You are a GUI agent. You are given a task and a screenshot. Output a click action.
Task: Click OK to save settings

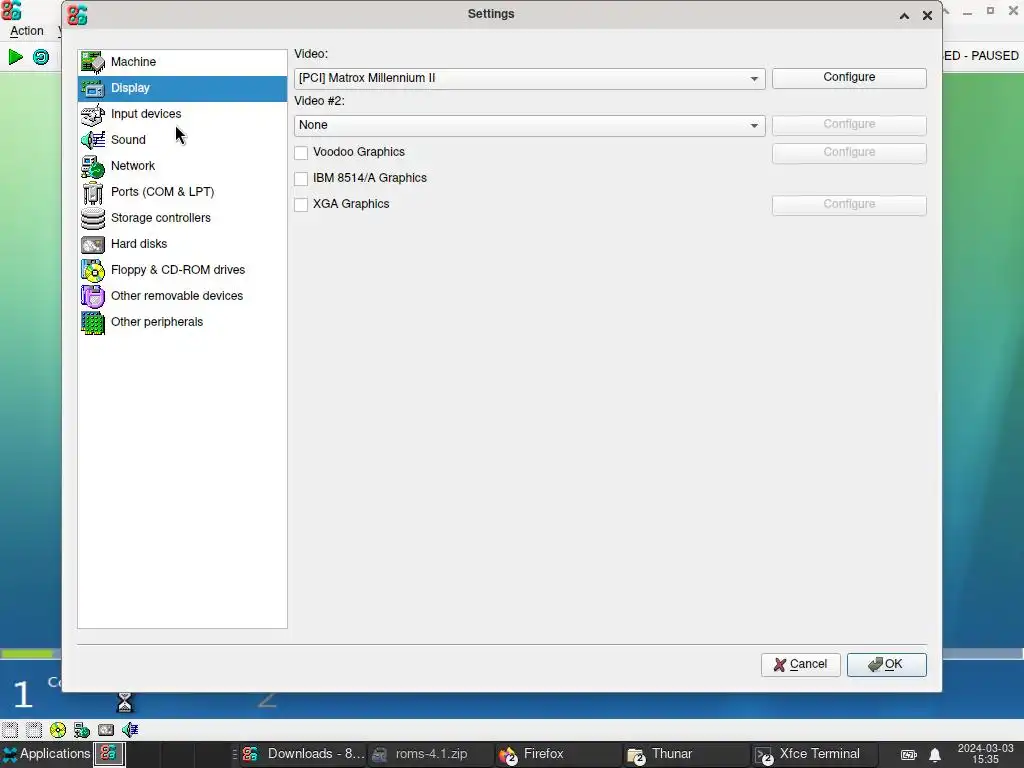886,665
